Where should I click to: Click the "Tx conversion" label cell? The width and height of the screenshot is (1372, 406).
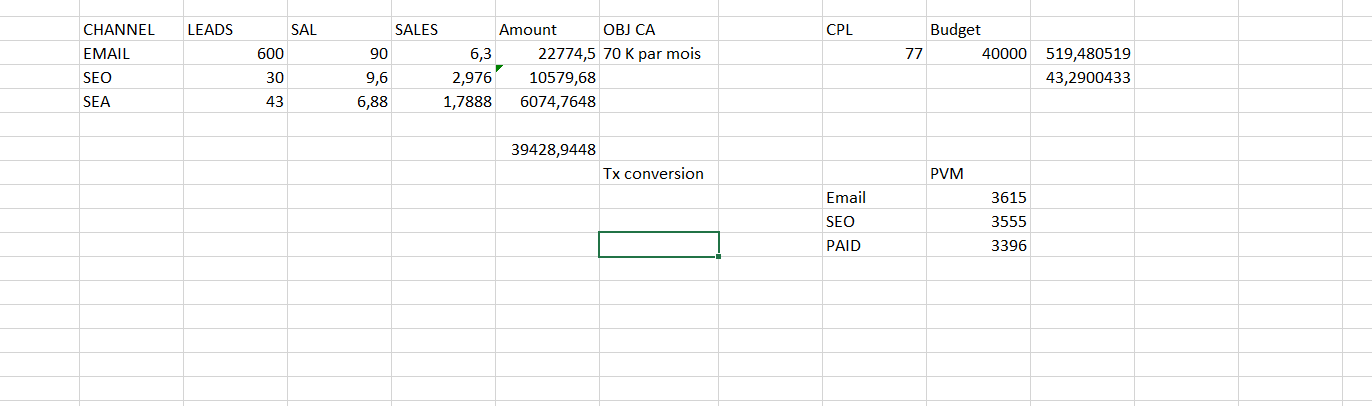point(658,174)
